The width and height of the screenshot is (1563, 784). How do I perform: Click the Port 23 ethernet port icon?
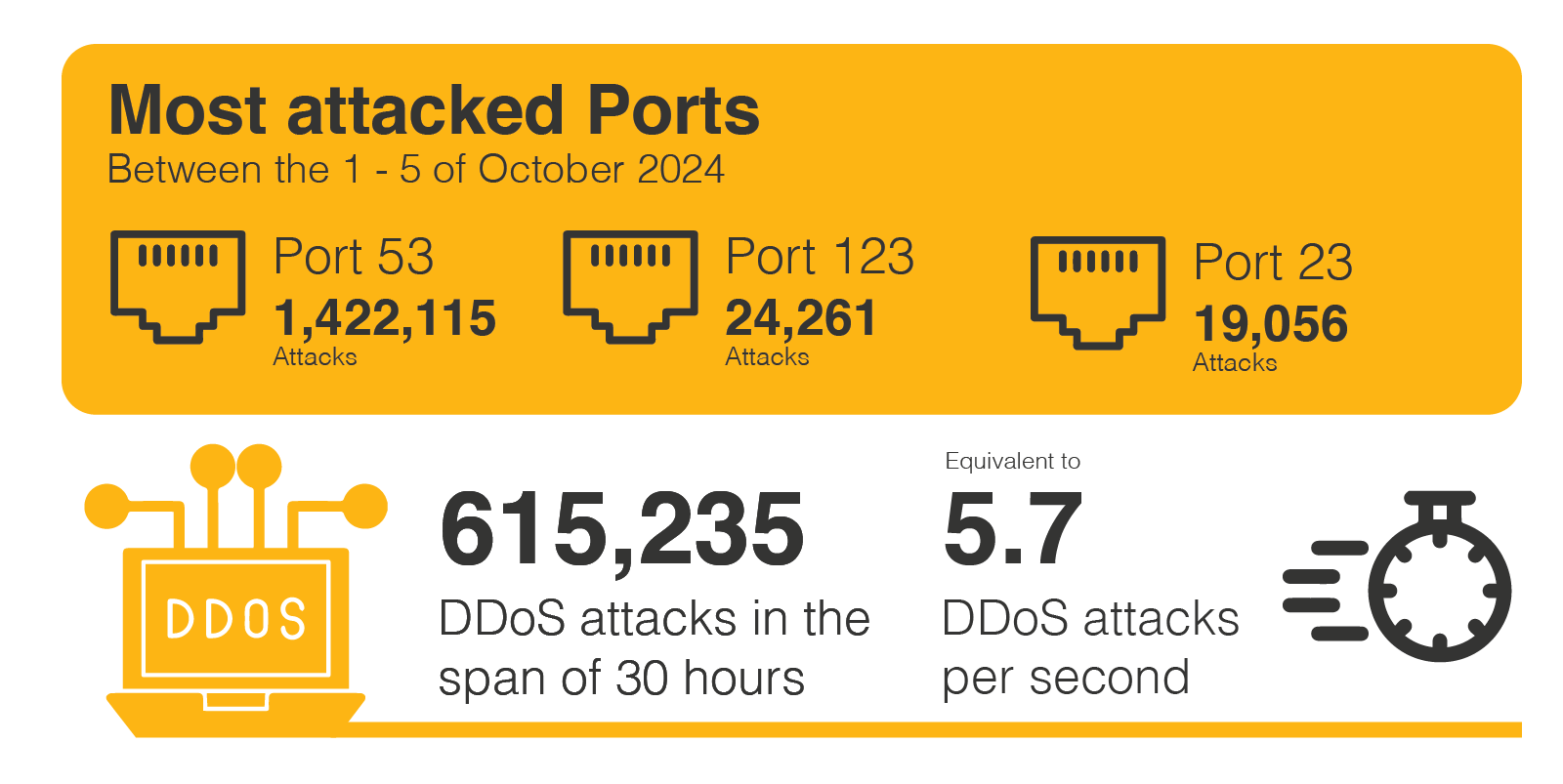1098,291
